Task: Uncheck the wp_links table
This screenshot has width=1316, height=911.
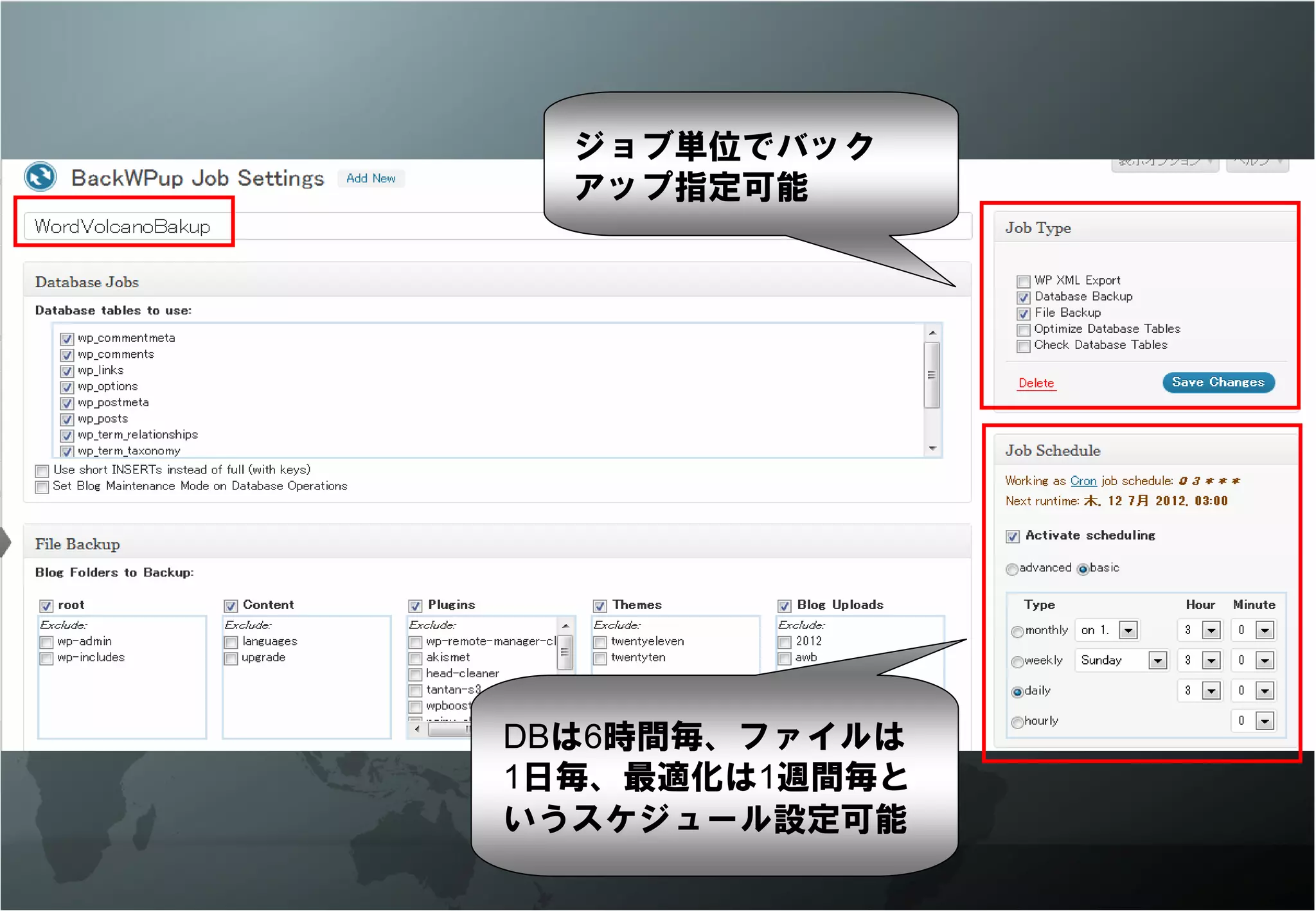Action: coord(67,371)
